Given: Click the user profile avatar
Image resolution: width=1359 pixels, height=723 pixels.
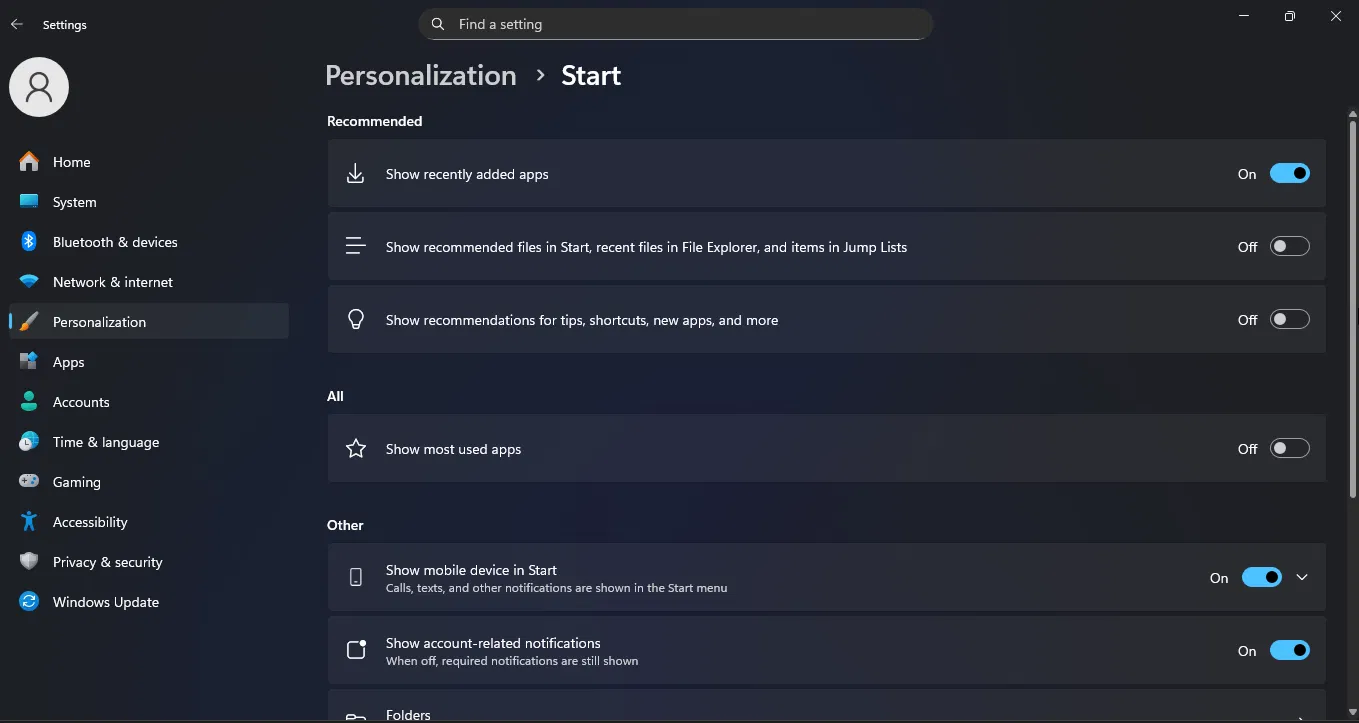Looking at the screenshot, I should 39,86.
